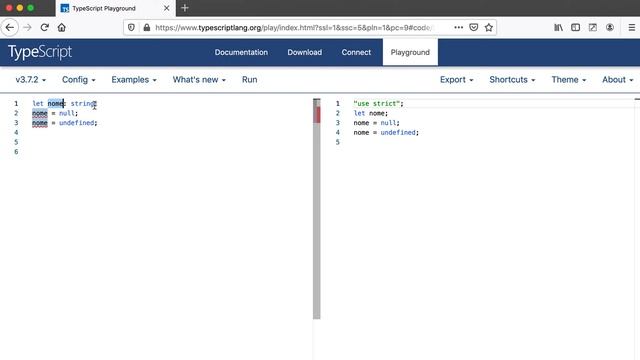Viewport: 640px width, 360px height.
Task: Click '"use strict"' in the output pane
Action: pos(377,104)
